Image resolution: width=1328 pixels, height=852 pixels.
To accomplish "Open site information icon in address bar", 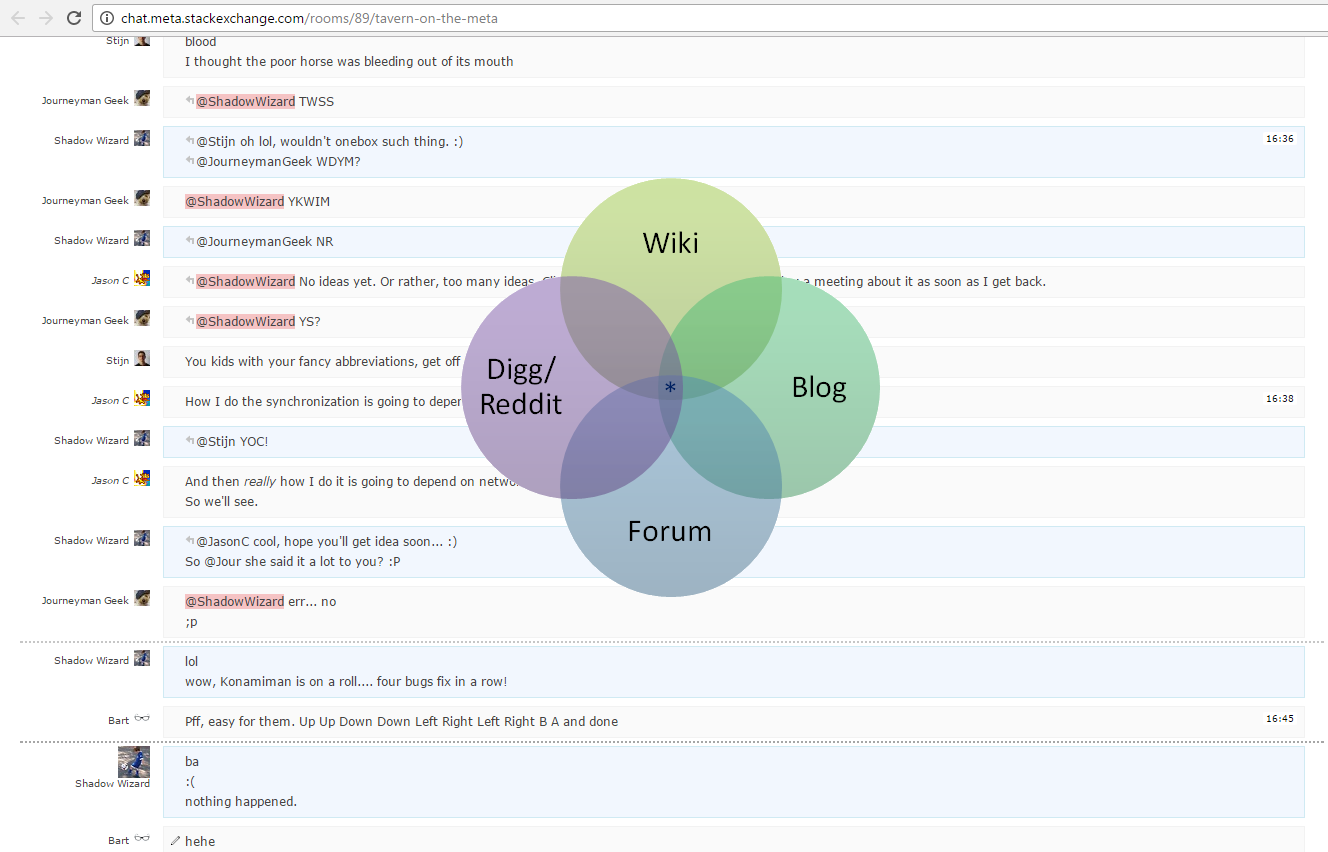I will [108, 18].
